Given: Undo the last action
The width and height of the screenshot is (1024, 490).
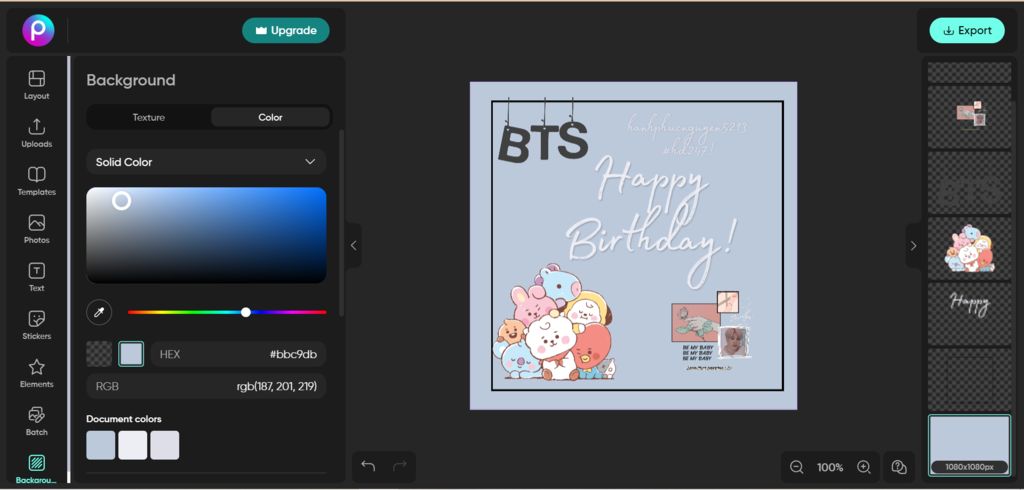Looking at the screenshot, I should pos(368,466).
